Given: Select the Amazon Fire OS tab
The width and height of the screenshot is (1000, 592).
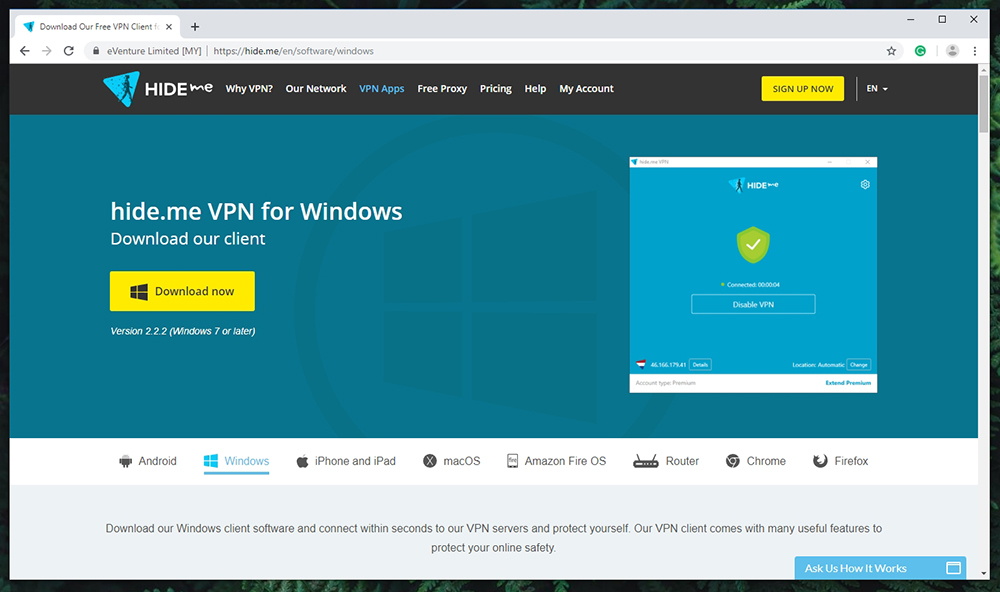Looking at the screenshot, I should [x=556, y=461].
